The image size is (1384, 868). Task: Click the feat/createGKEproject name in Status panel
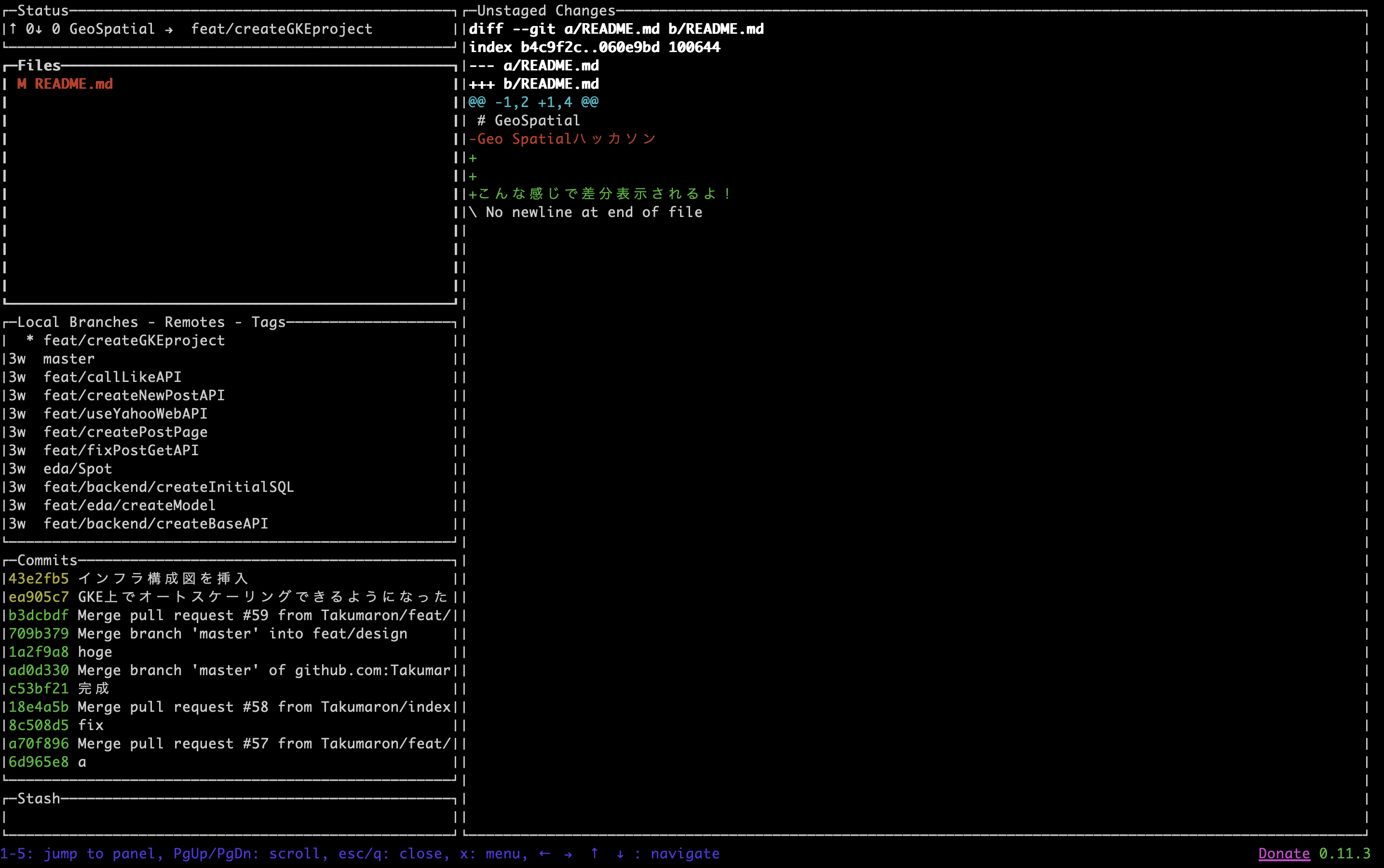(282, 29)
